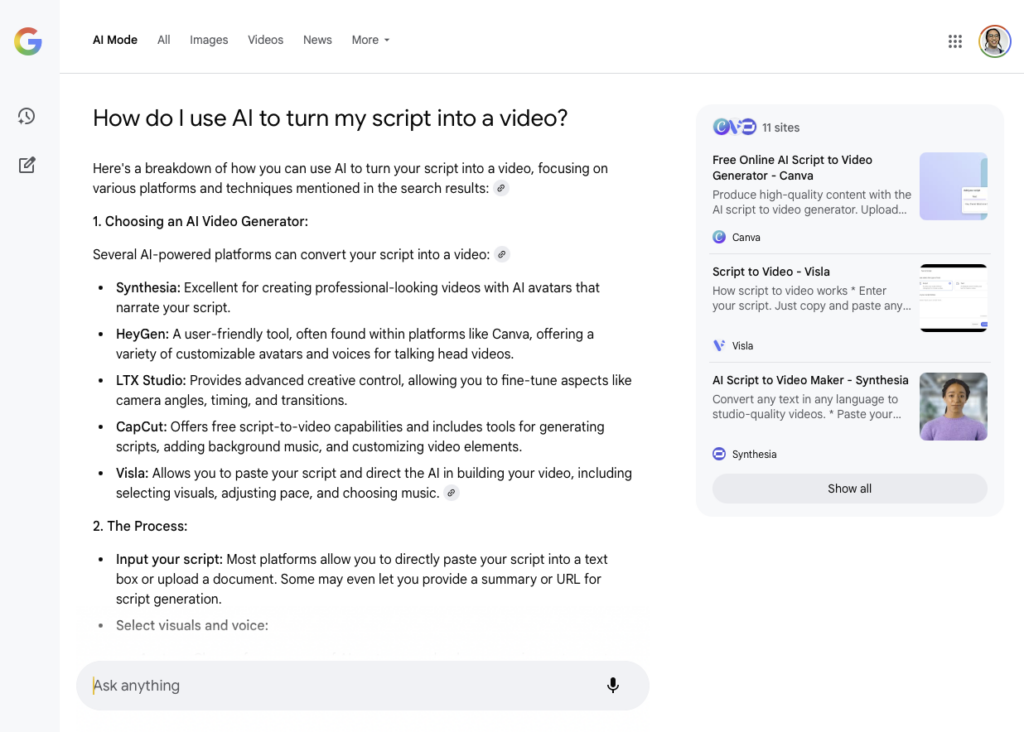
Task: Focus the 'Ask anything' input field
Action: click(x=362, y=685)
